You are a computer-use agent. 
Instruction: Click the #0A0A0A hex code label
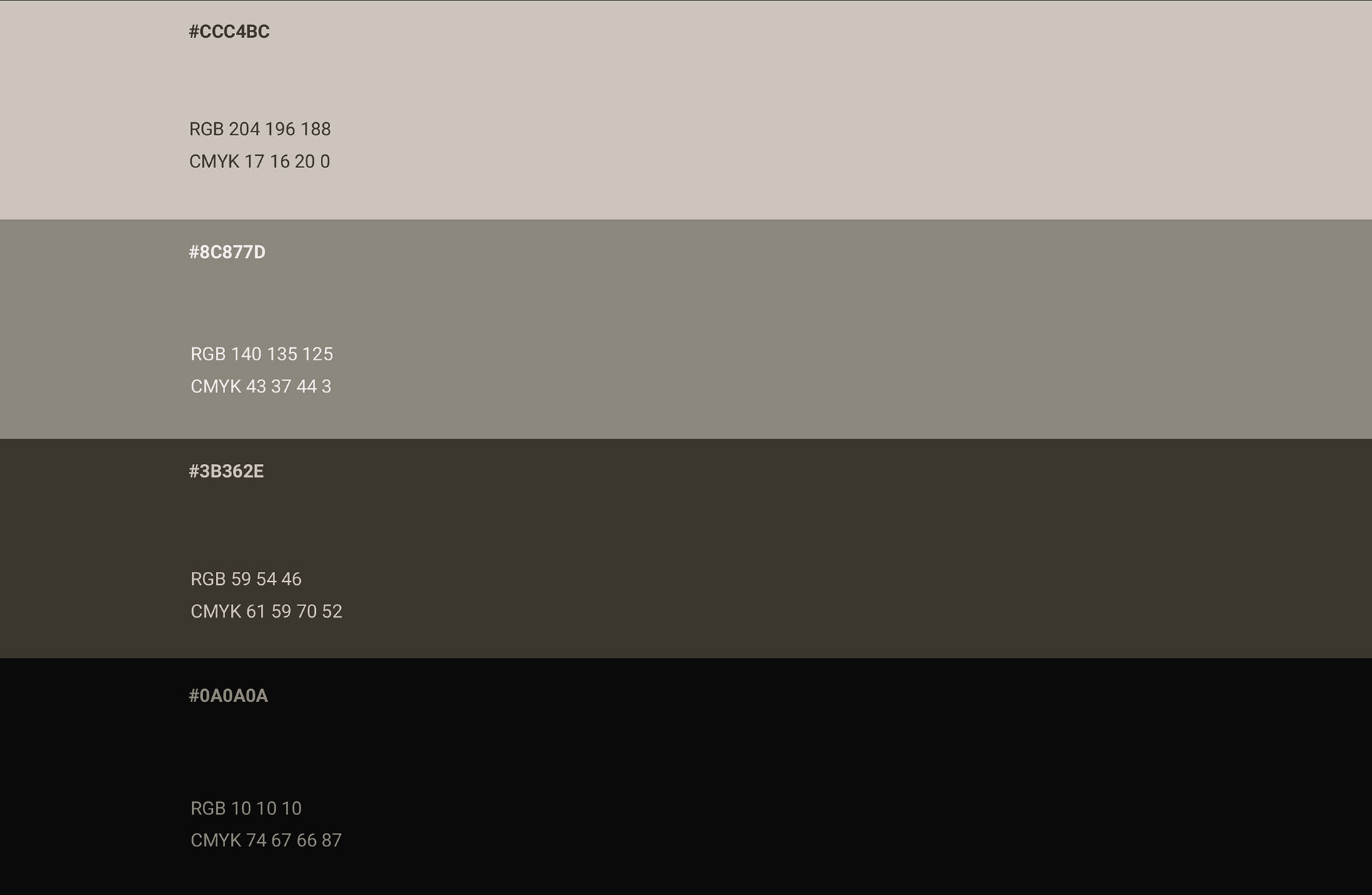pyautogui.click(x=228, y=696)
